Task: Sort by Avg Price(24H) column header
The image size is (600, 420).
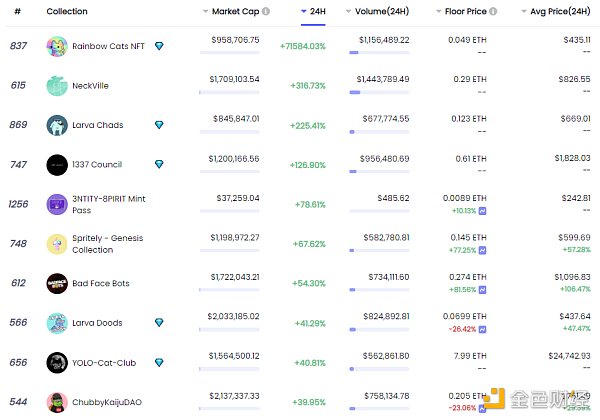Action: tap(555, 12)
